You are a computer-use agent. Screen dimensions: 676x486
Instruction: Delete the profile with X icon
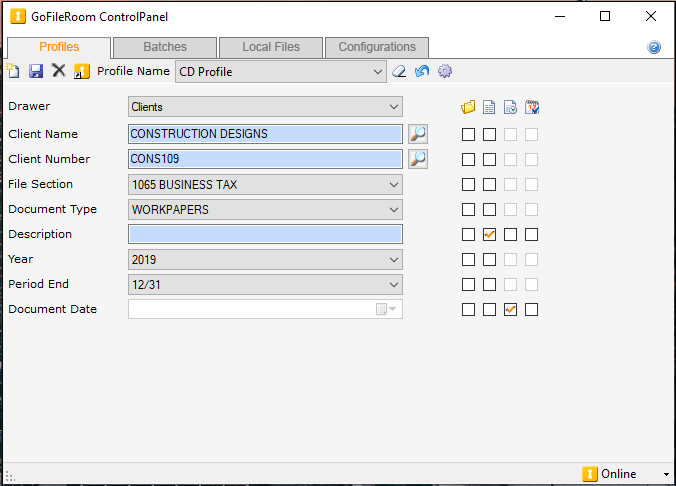coord(59,71)
